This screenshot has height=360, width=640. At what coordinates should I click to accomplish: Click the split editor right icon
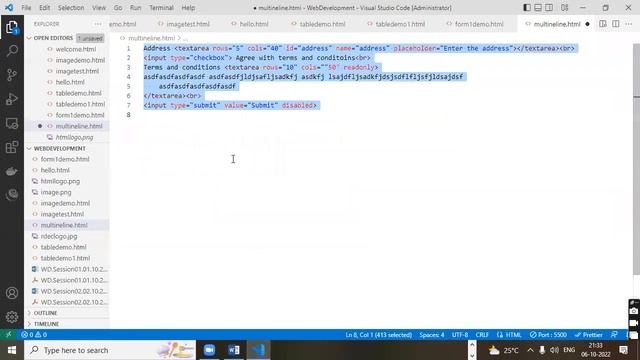616,24
